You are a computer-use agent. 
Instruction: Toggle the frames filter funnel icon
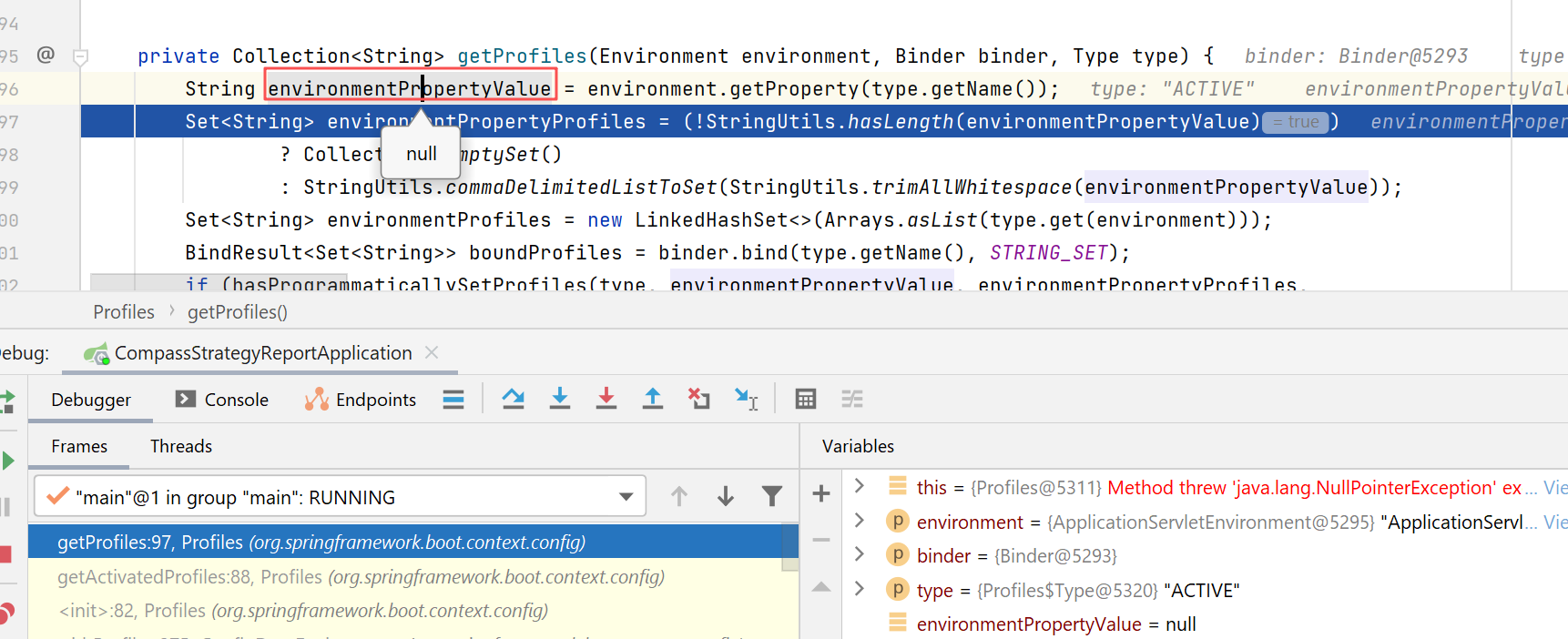771,496
